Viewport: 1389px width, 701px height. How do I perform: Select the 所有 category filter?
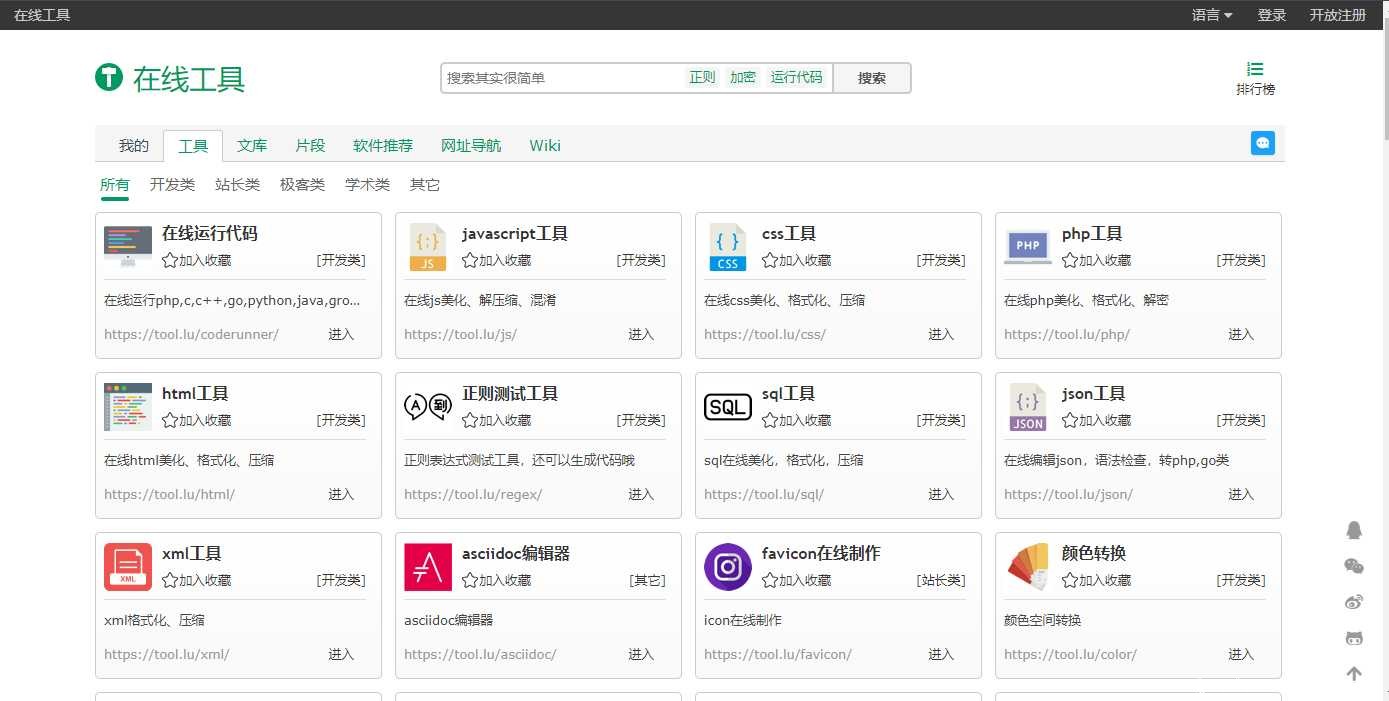point(115,185)
